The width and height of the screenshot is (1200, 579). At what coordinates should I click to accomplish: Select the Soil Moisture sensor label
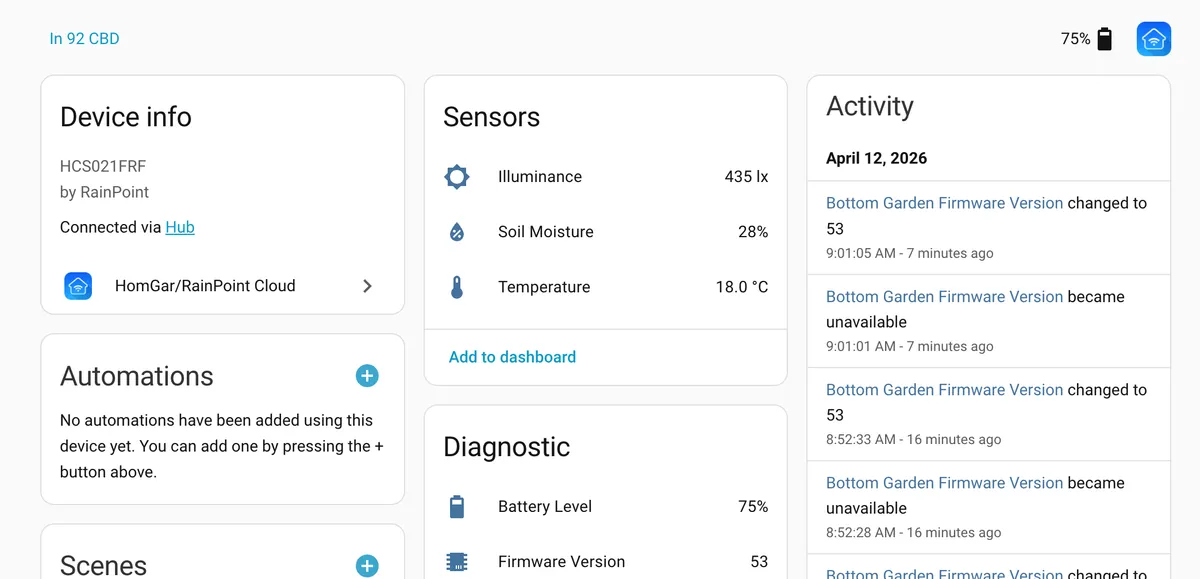click(546, 232)
